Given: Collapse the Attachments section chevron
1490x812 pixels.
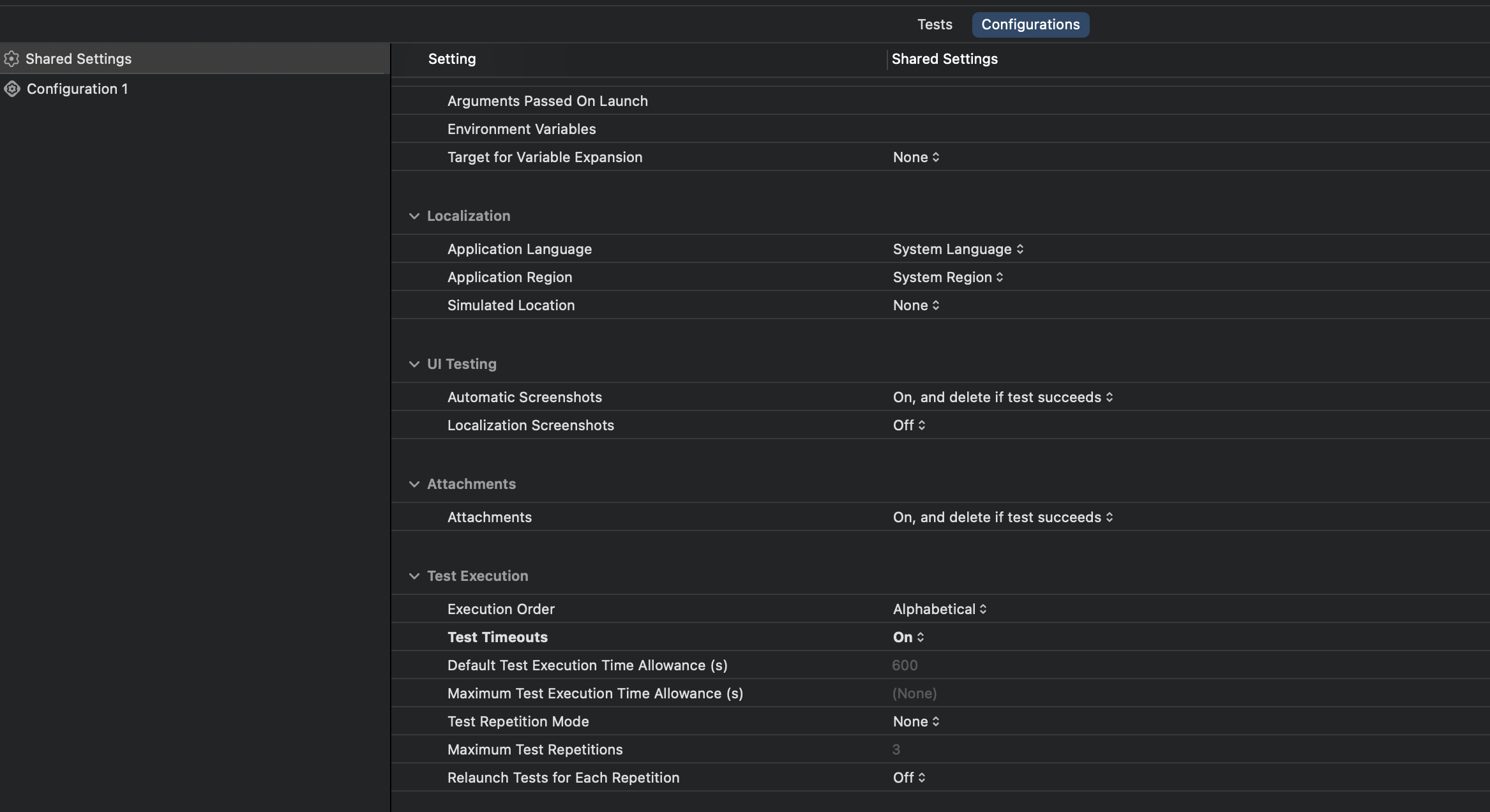Looking at the screenshot, I should pyautogui.click(x=414, y=484).
